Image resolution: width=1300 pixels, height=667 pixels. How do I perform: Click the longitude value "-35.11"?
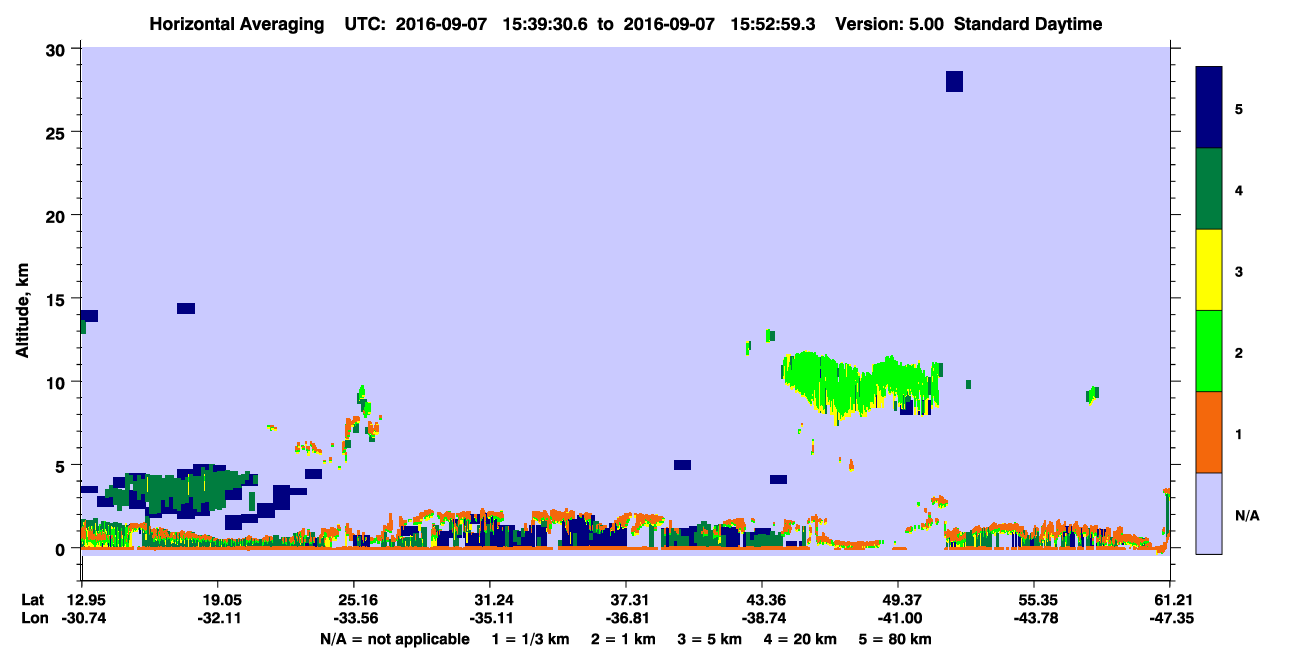pyautogui.click(x=490, y=618)
